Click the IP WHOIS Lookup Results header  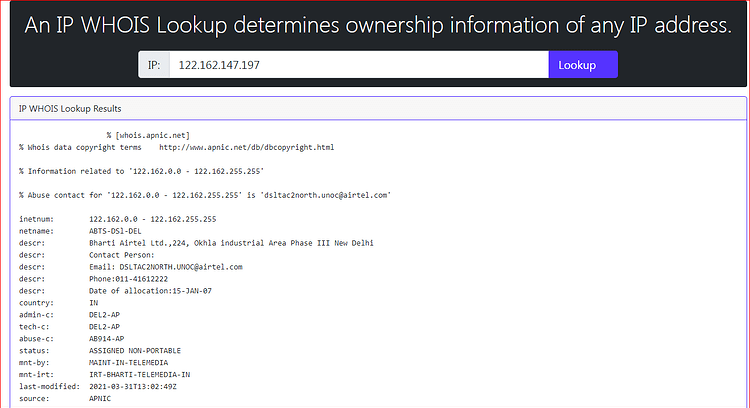pos(70,109)
